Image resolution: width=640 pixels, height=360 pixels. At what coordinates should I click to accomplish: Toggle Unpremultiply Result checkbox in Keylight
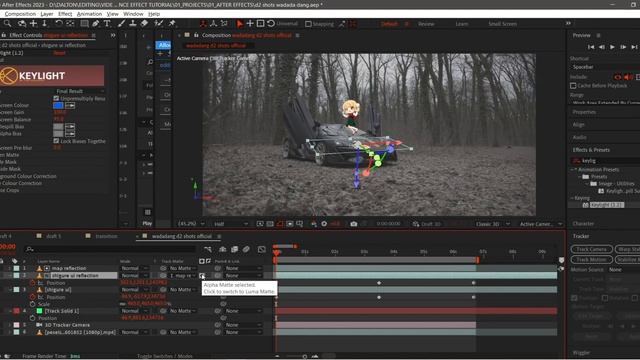pos(56,98)
